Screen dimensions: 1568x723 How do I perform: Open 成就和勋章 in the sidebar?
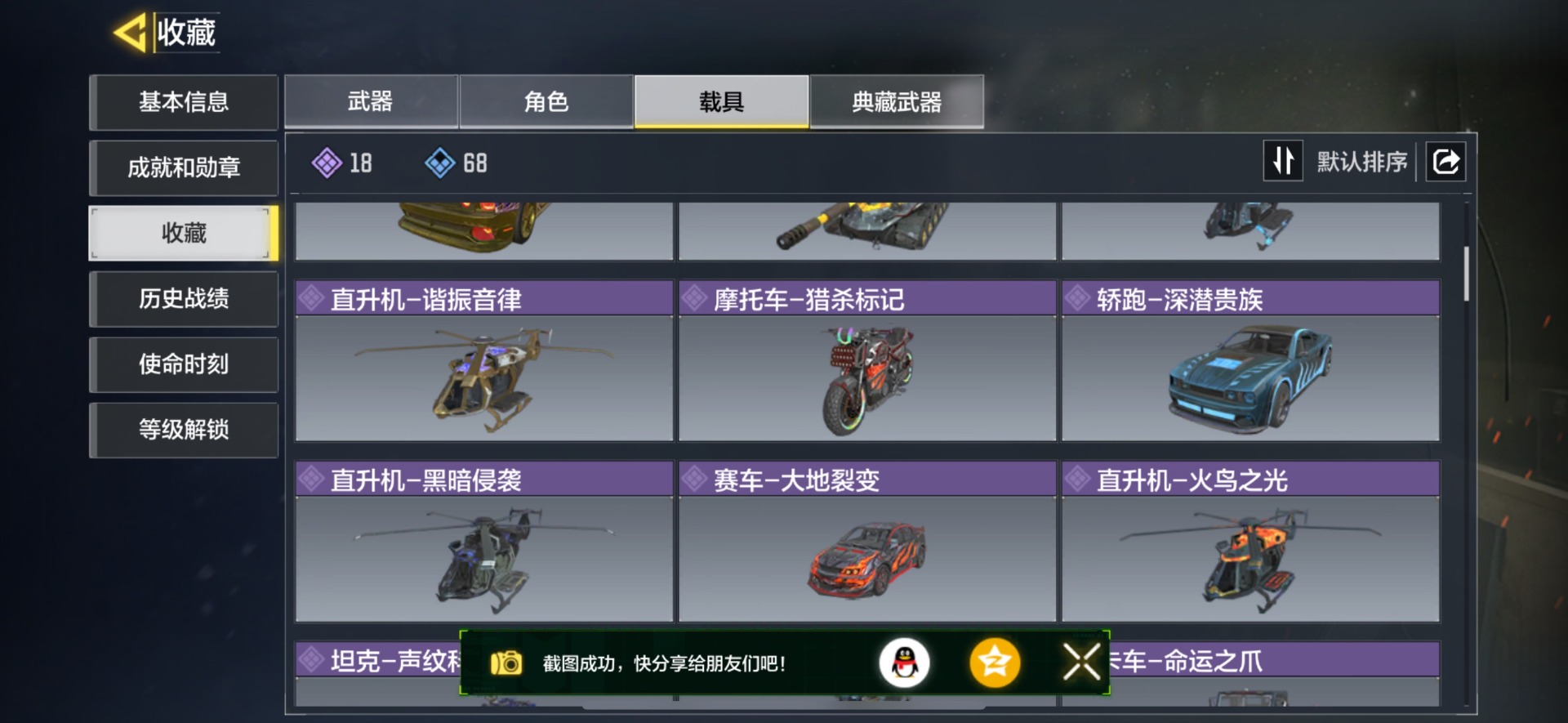pyautogui.click(x=184, y=167)
